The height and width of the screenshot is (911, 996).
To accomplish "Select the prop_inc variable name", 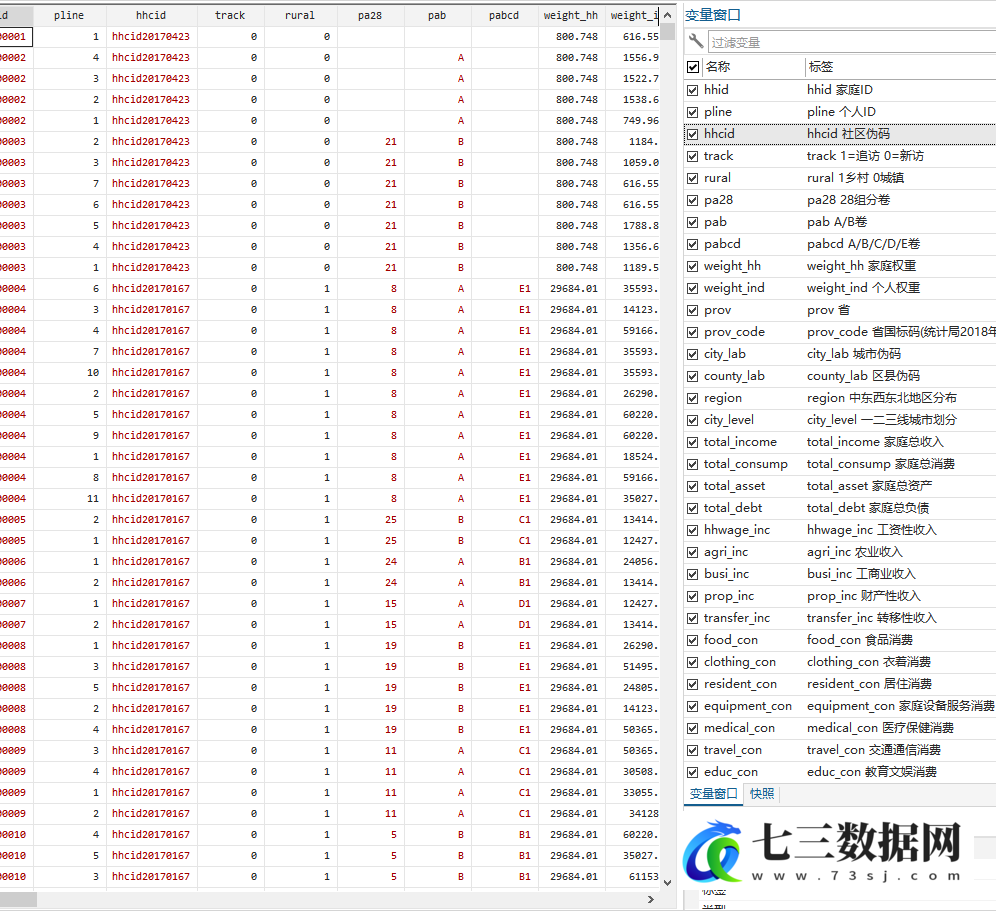I will pyautogui.click(x=729, y=597).
